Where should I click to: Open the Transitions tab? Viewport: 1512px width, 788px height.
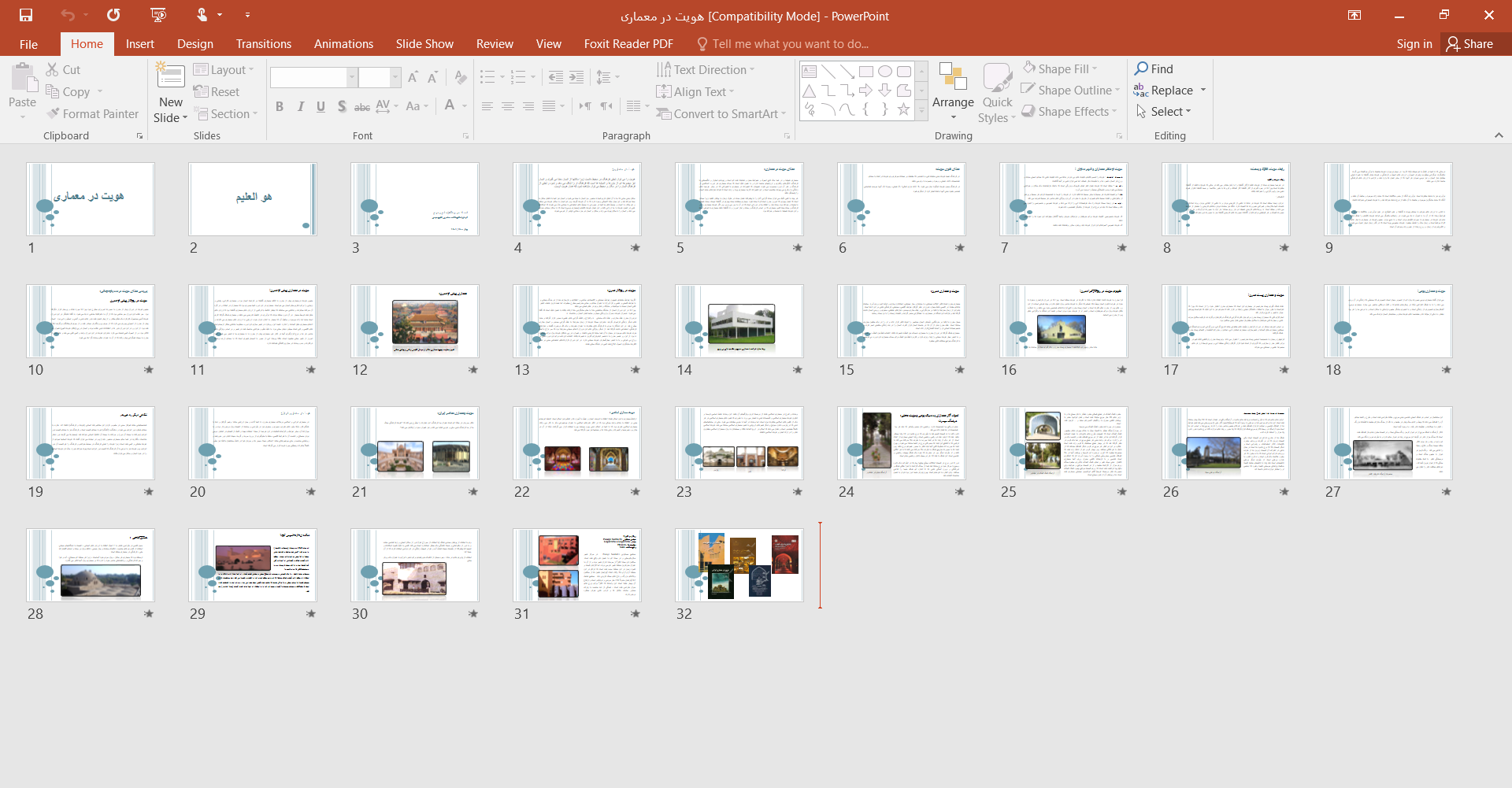click(x=263, y=44)
